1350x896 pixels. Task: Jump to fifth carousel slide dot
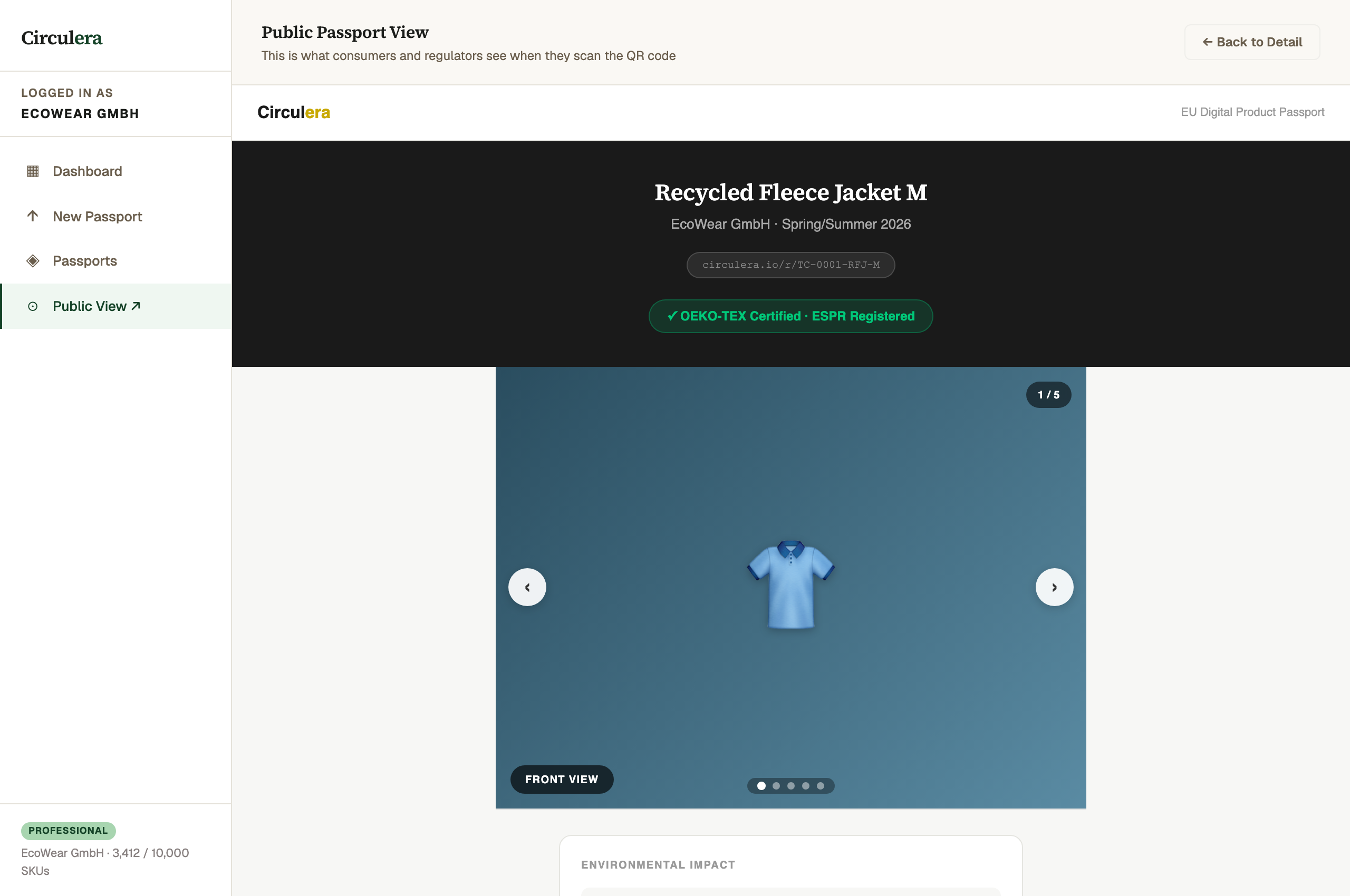(821, 786)
